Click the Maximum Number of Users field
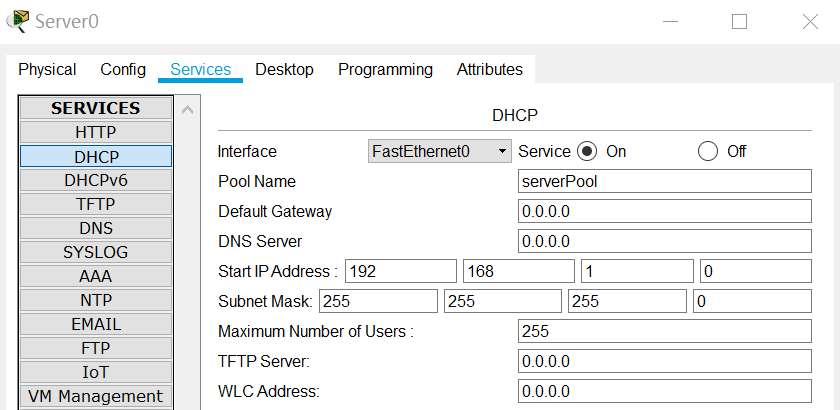 click(665, 332)
